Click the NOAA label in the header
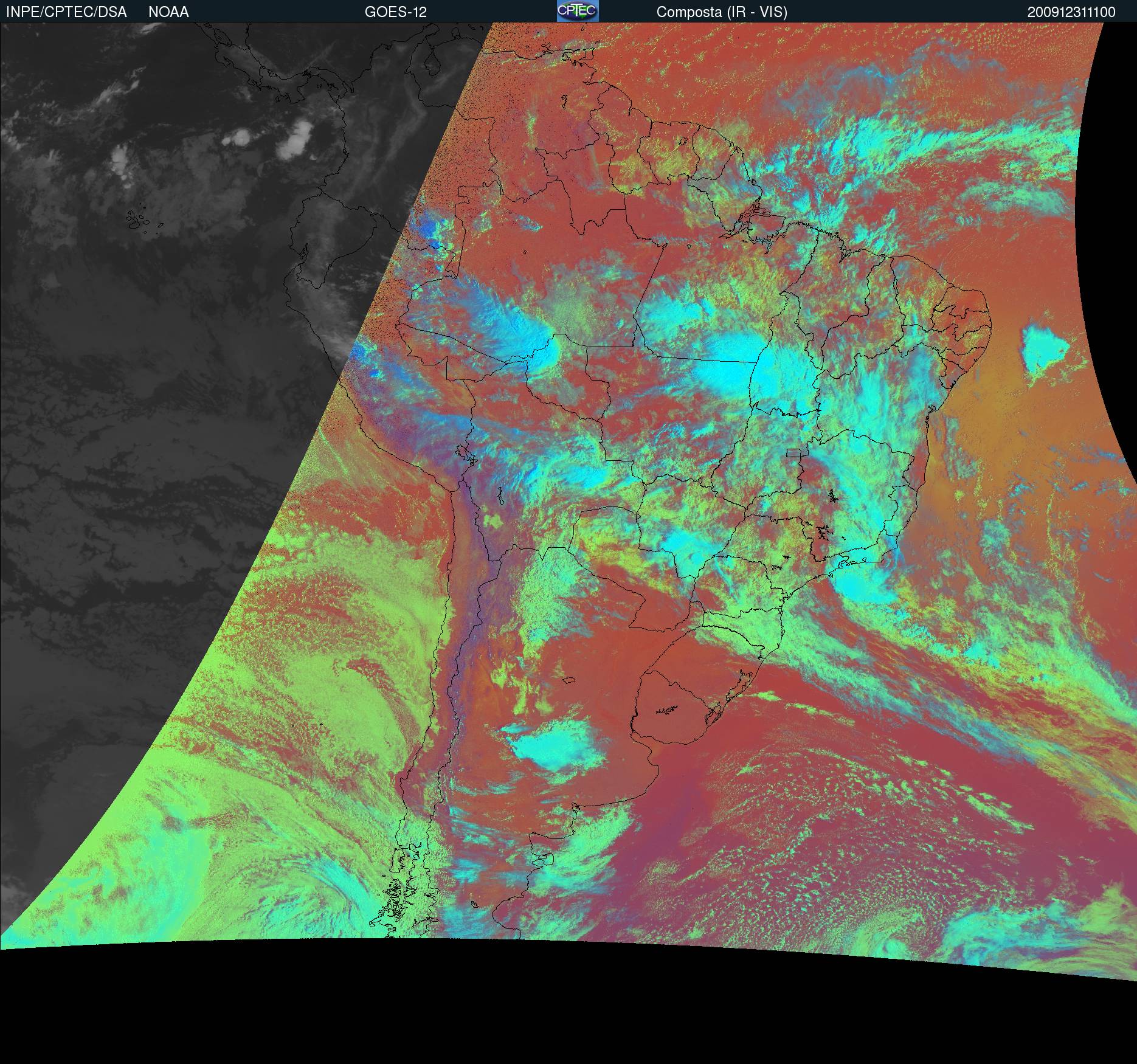The image size is (1137, 1064). (168, 12)
